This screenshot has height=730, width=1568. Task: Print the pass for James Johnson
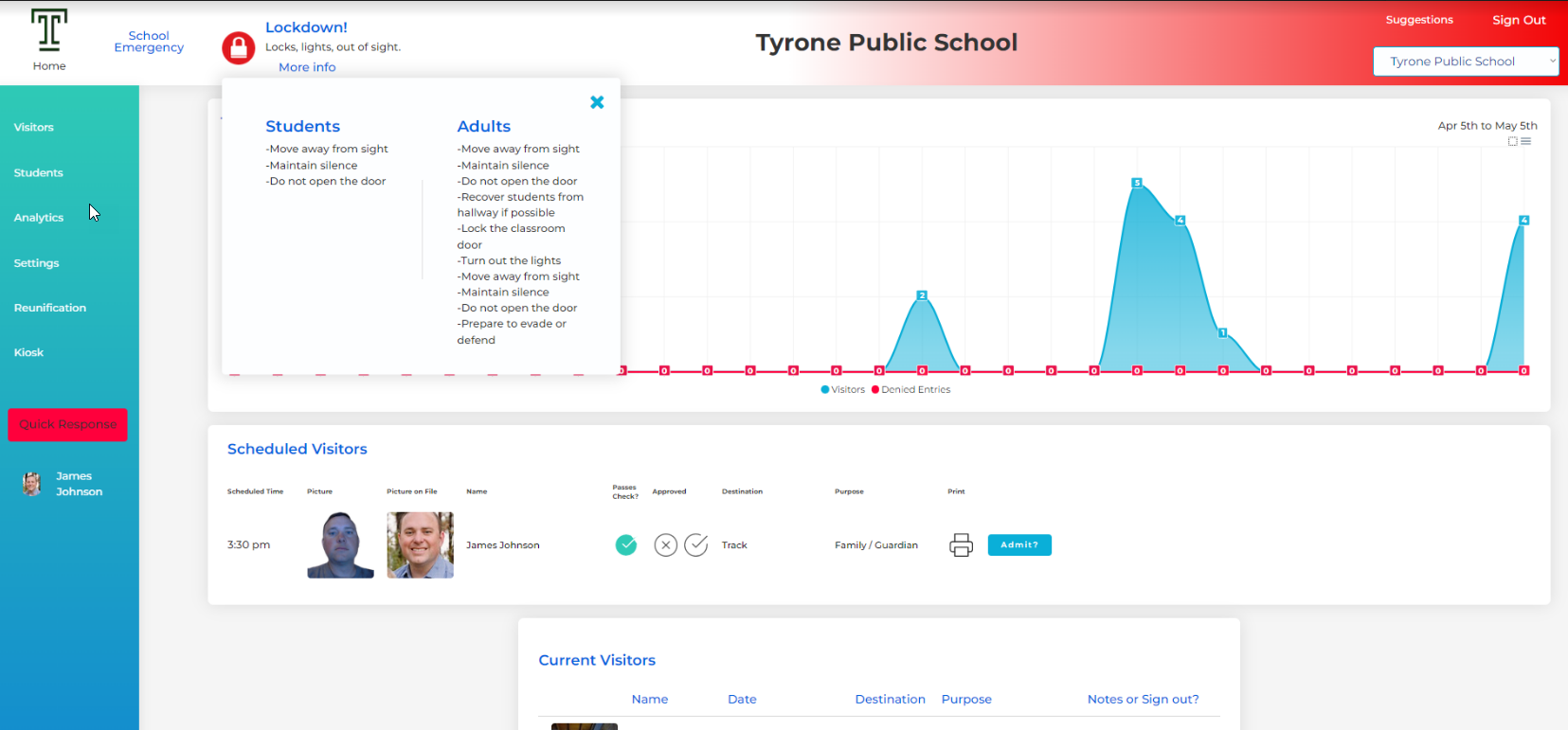click(x=961, y=545)
